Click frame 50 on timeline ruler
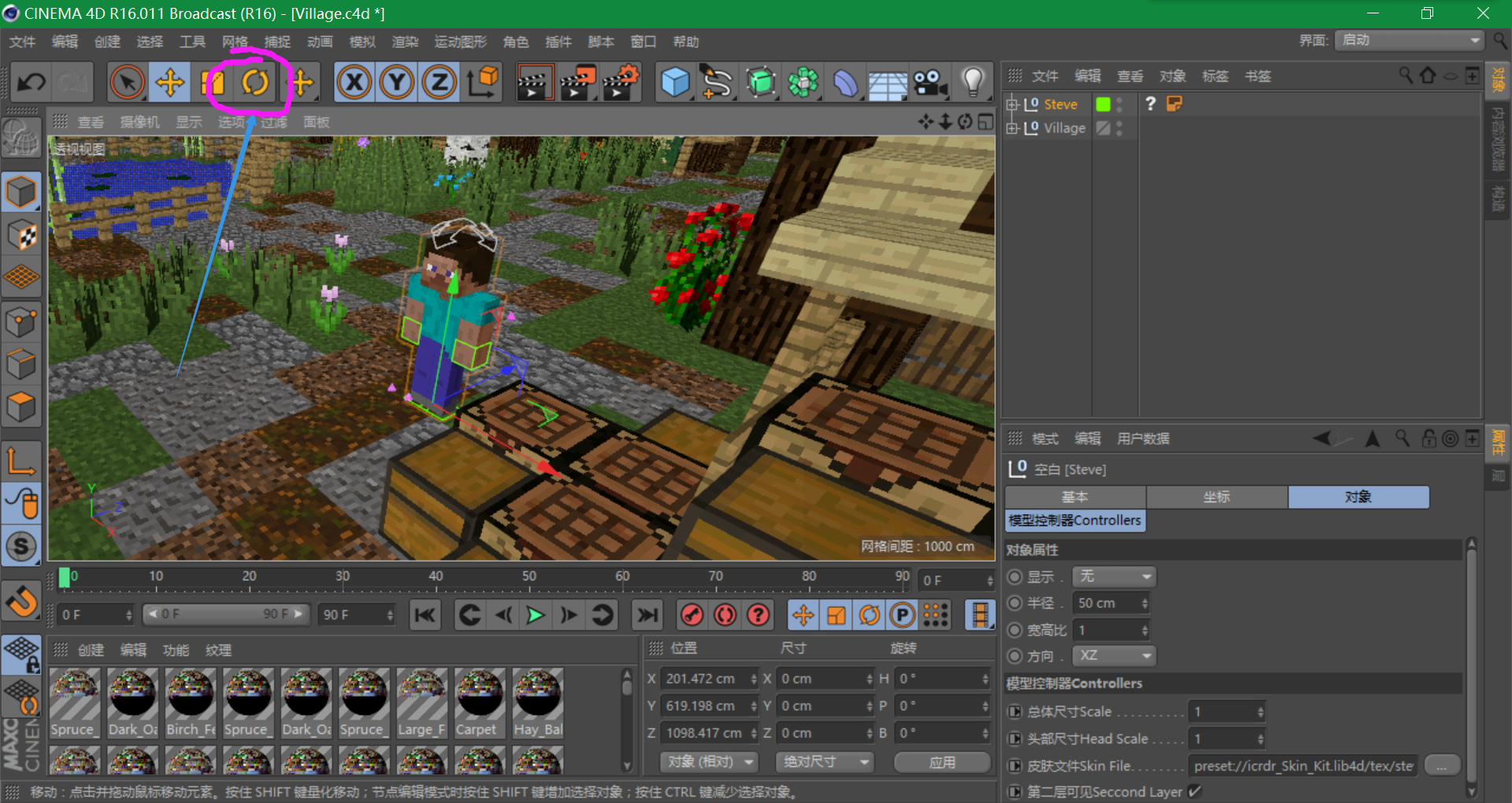The image size is (1512, 803). coord(529,577)
